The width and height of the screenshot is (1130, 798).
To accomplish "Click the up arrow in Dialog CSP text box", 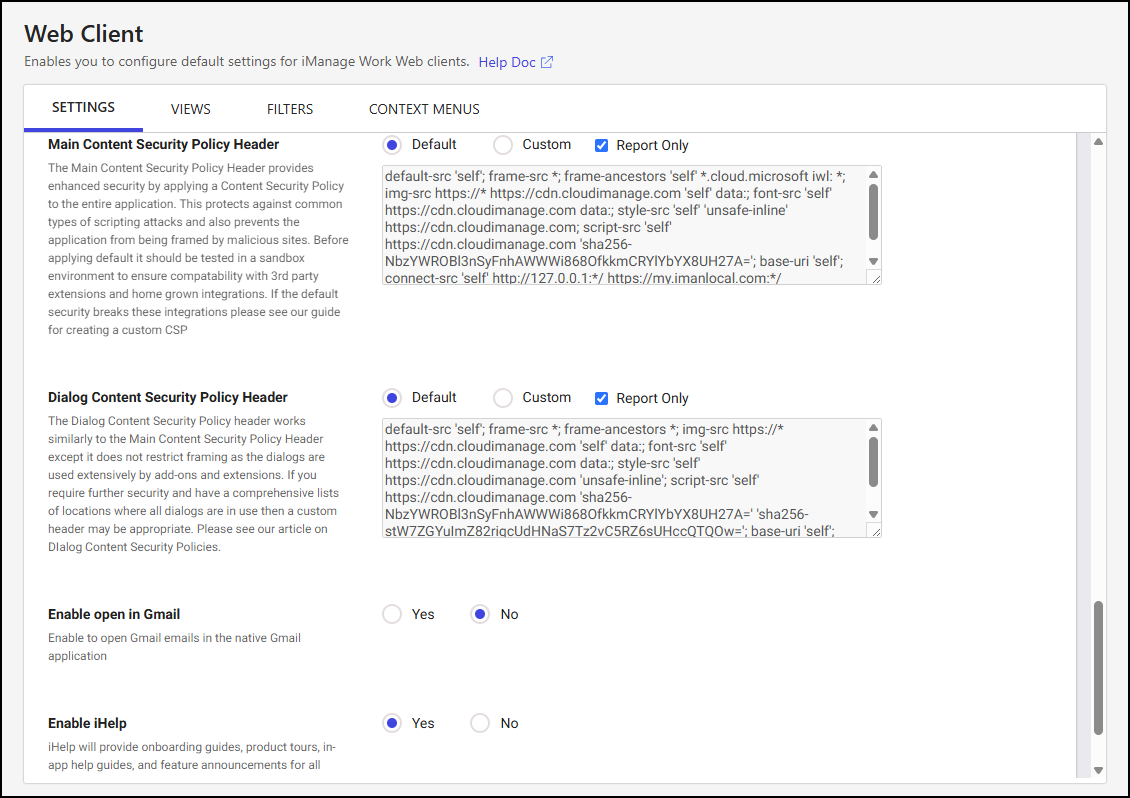I will point(873,428).
